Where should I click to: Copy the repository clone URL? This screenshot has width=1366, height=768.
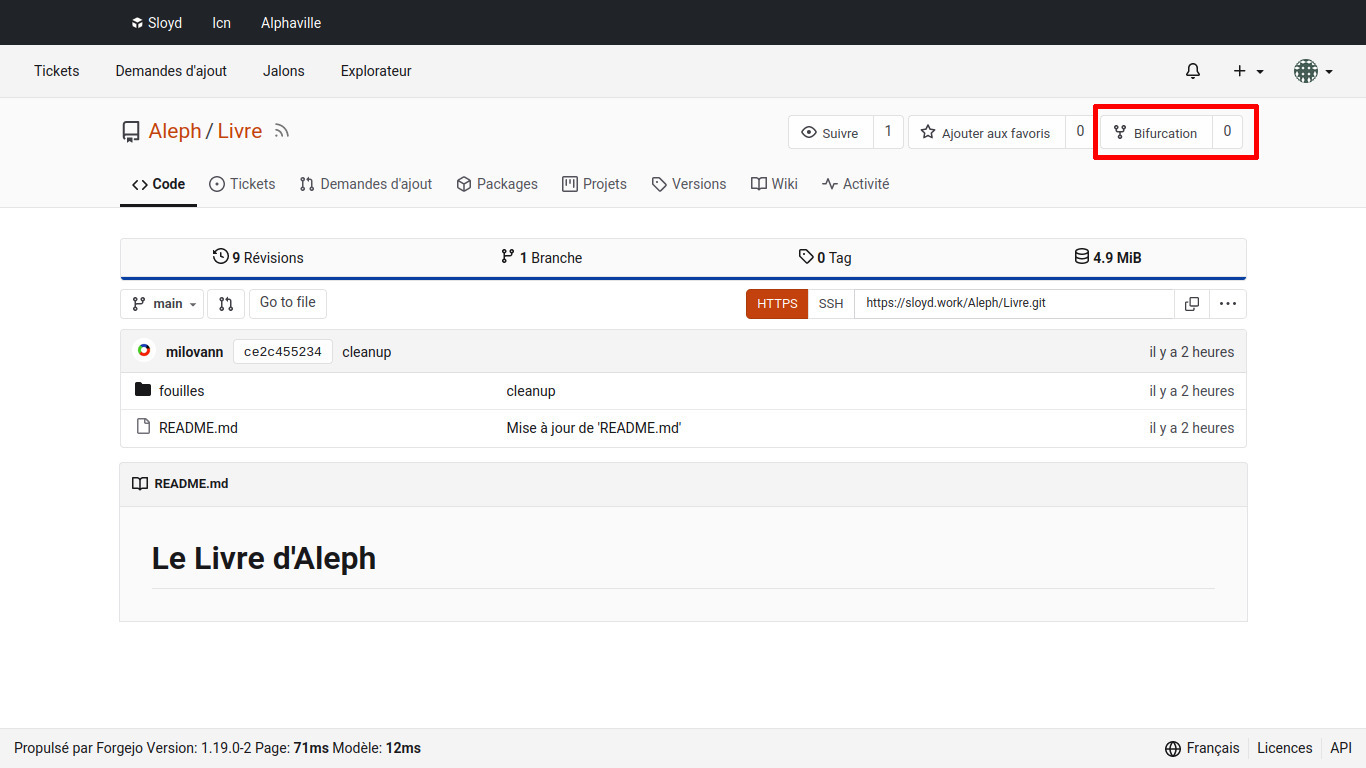1191,304
